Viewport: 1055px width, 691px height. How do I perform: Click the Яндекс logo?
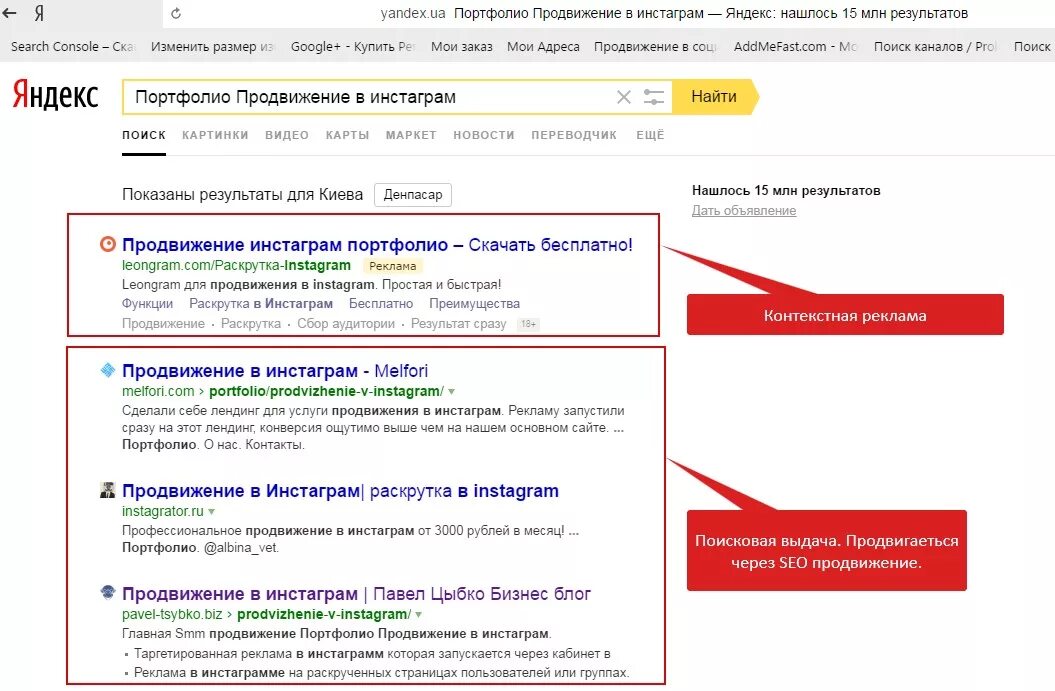(x=55, y=95)
